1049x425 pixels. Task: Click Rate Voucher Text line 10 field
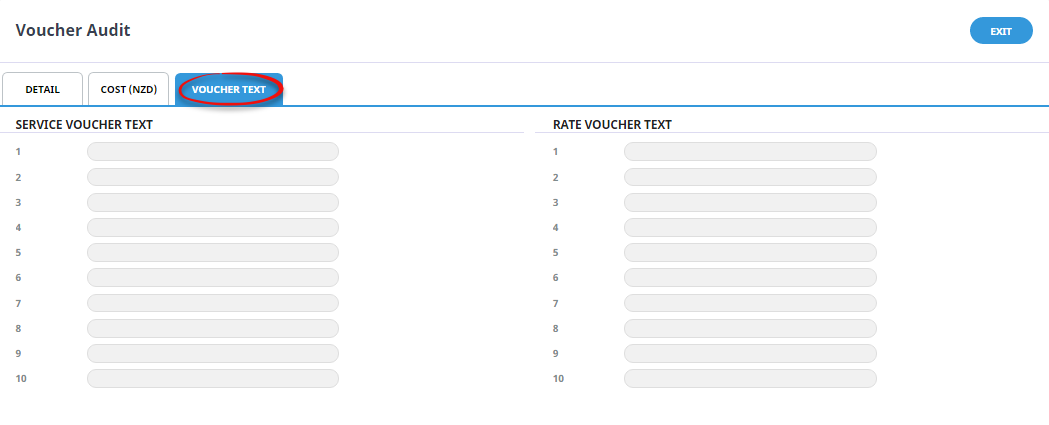point(750,378)
